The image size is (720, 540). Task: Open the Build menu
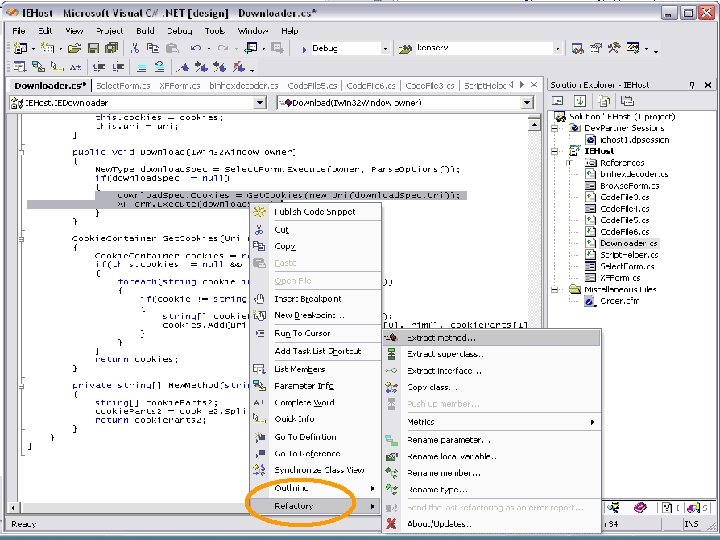pyautogui.click(x=145, y=31)
